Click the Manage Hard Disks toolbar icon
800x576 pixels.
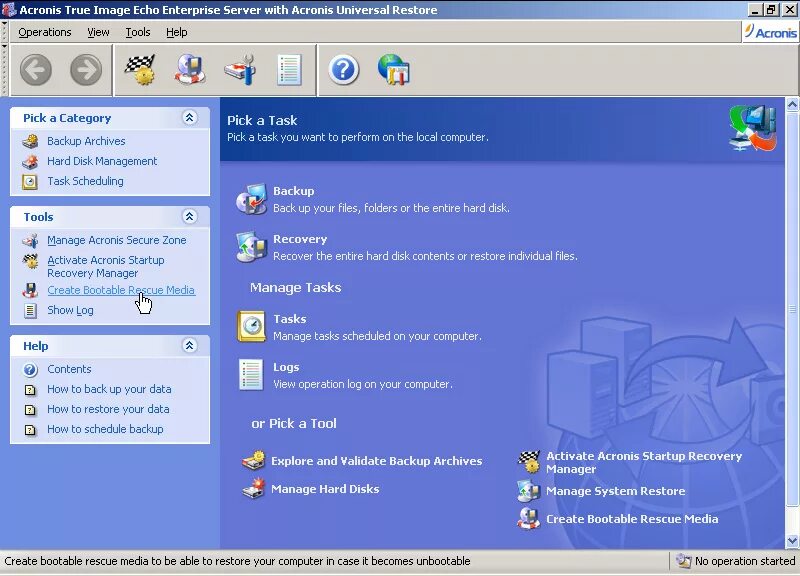240,70
